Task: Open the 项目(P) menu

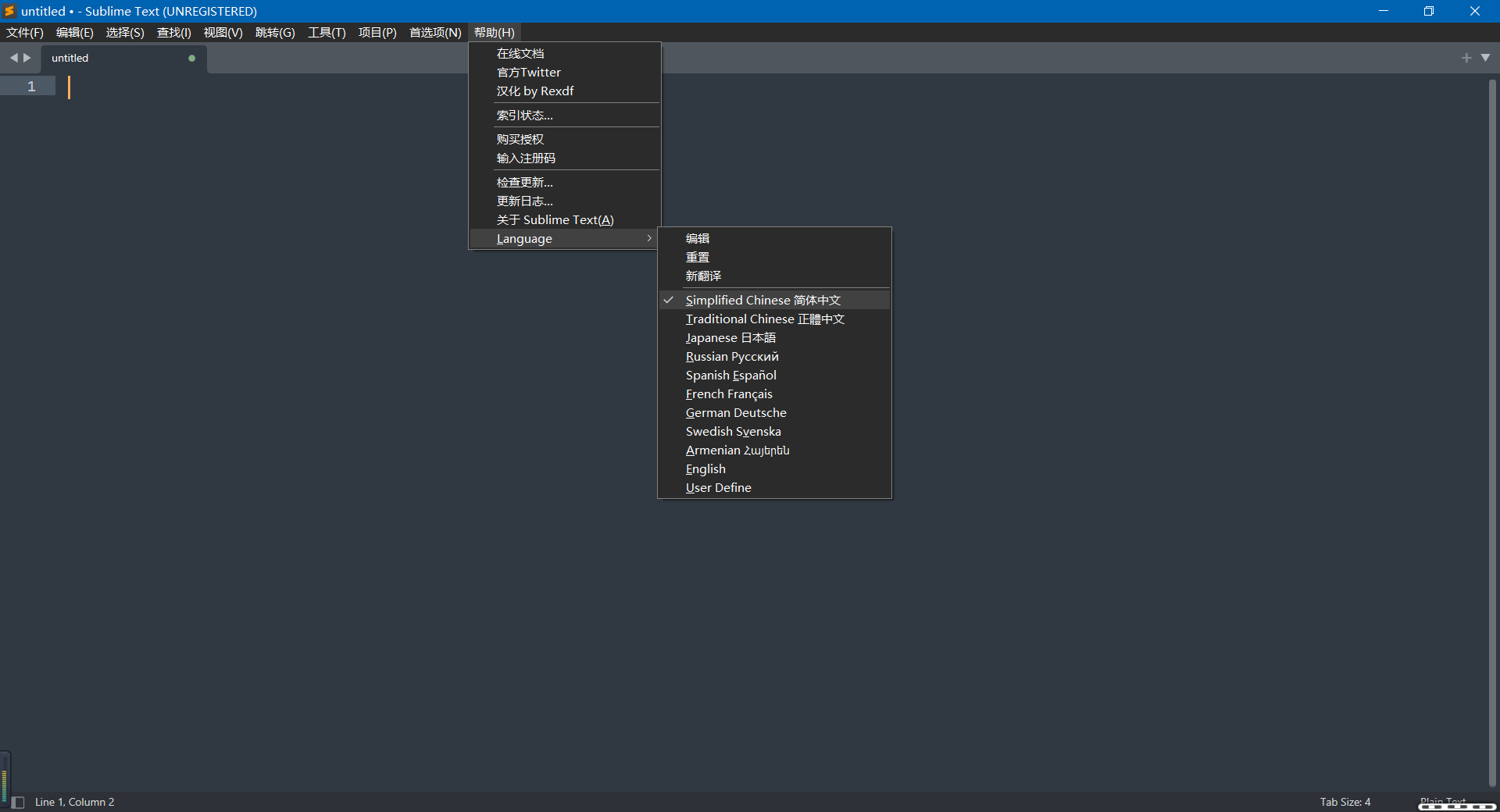Action: tap(377, 33)
